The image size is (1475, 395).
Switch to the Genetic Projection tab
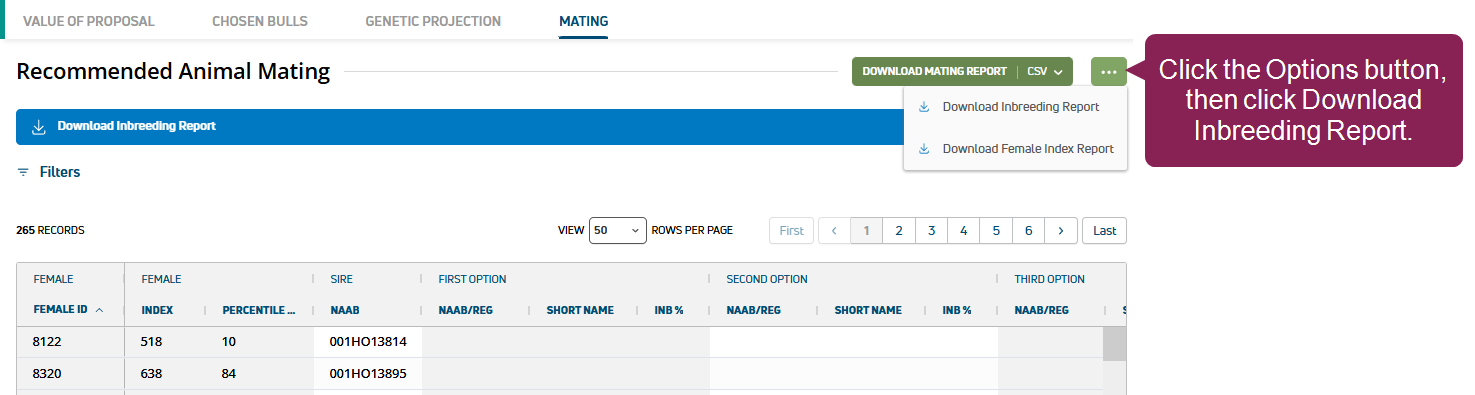pos(433,21)
